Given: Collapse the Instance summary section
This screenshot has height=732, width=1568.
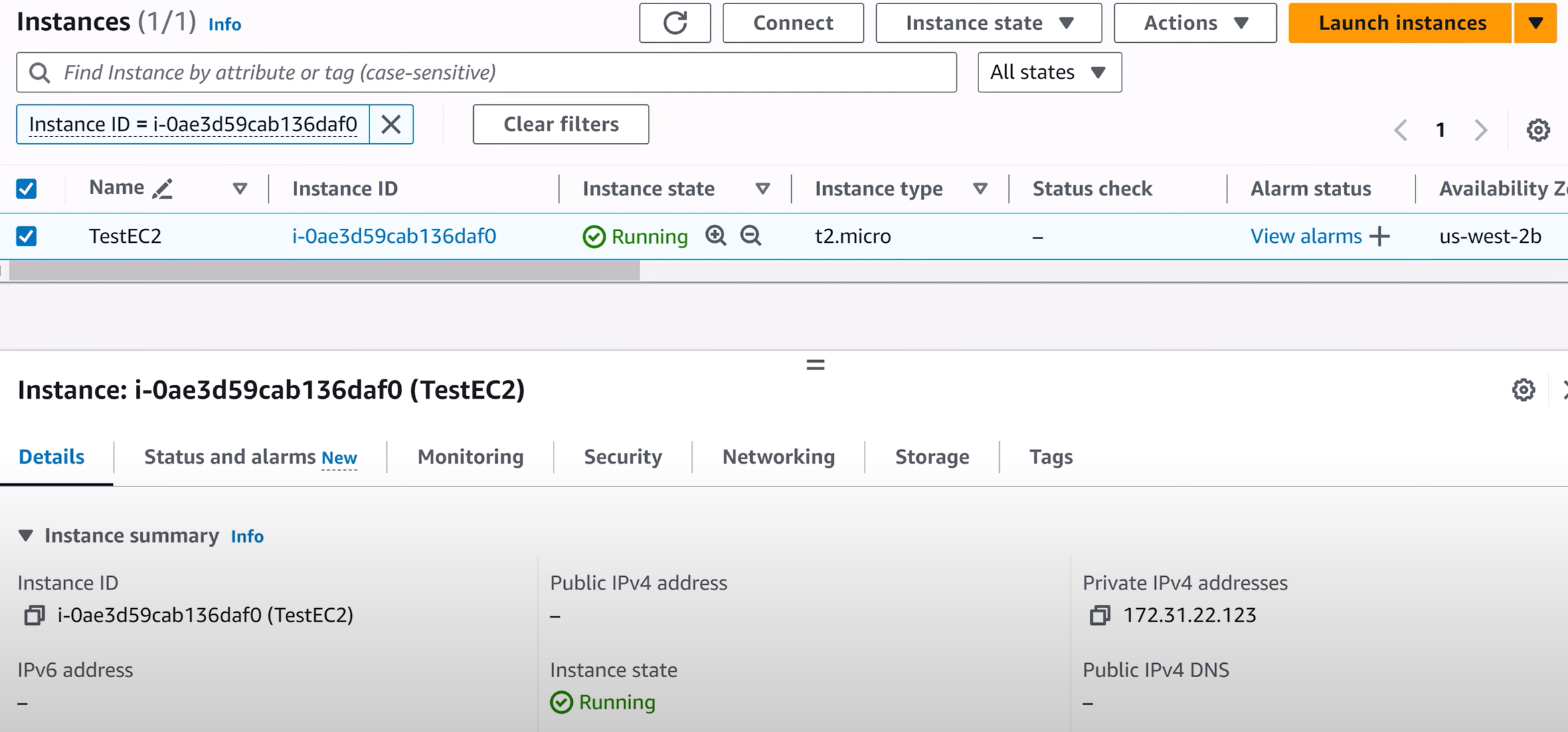Looking at the screenshot, I should point(25,535).
